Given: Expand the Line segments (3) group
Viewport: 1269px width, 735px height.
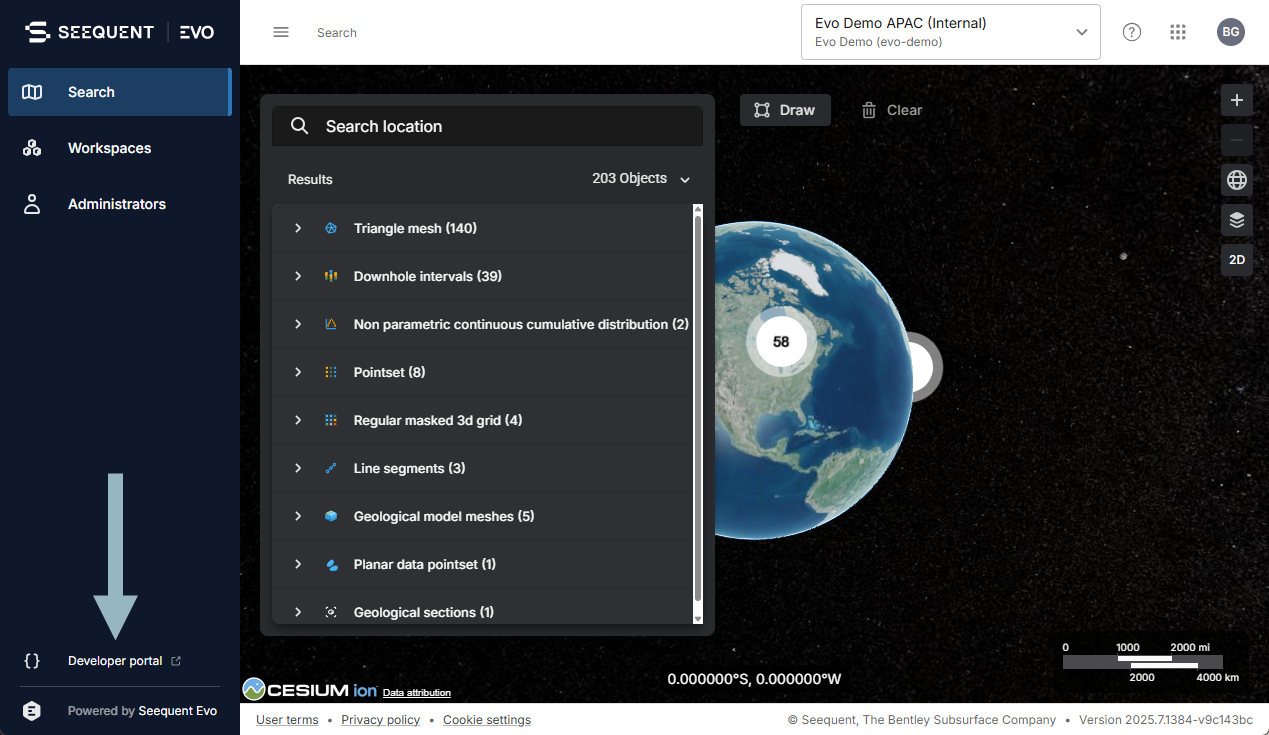Looking at the screenshot, I should point(298,468).
